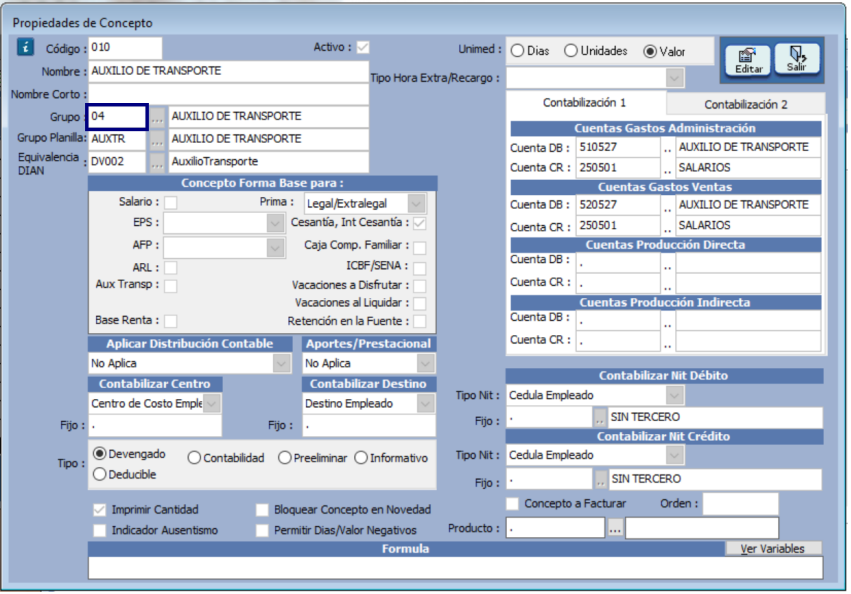Check Permitir Dias/Valor Negativos
This screenshot has height=594, width=851.
tap(262, 530)
